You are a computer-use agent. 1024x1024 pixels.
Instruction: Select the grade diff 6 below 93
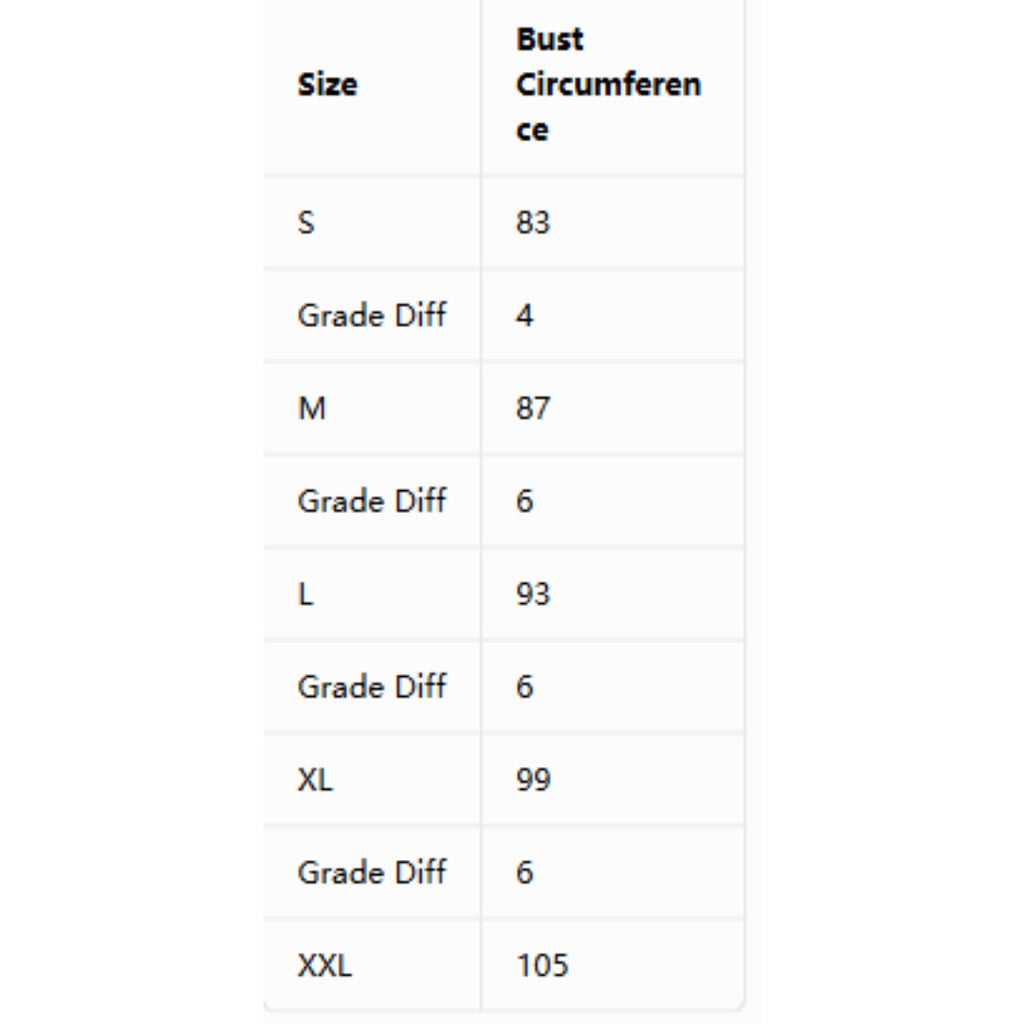pyautogui.click(x=524, y=687)
